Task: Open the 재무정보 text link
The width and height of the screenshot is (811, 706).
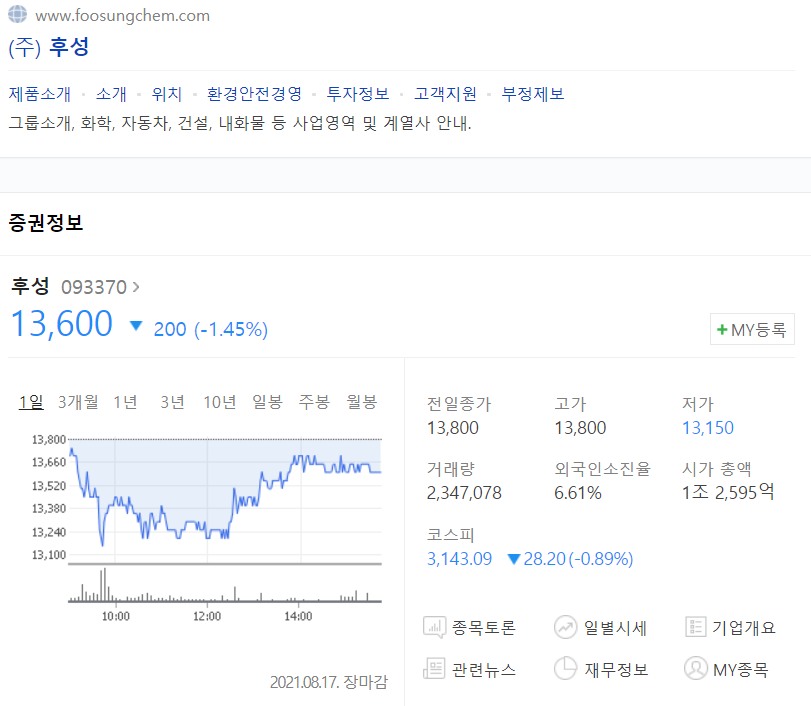Action: tap(617, 669)
